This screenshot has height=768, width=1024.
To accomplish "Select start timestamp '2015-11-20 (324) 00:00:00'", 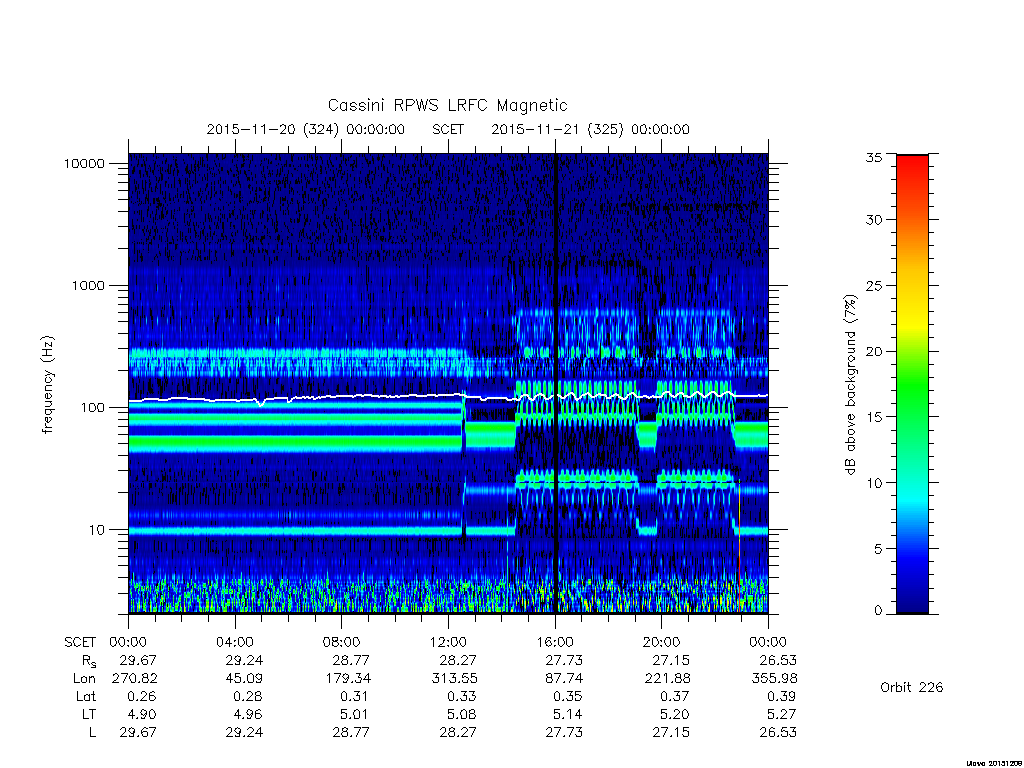I will 306,129.
